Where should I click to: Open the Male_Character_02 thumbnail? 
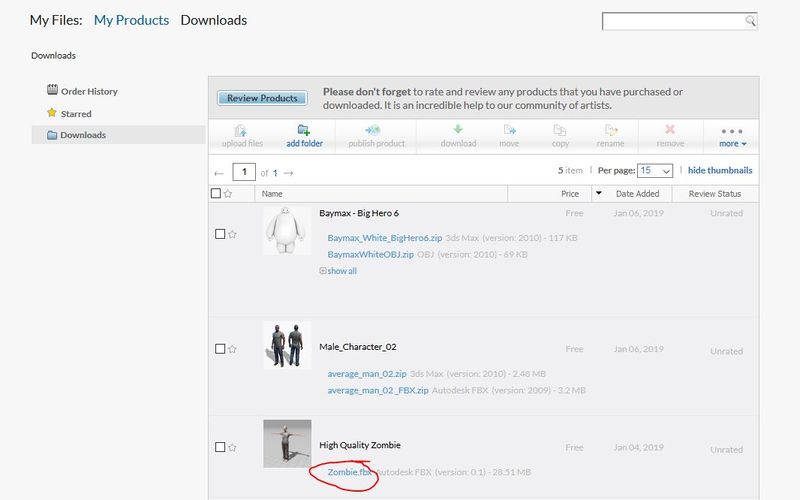pos(287,345)
